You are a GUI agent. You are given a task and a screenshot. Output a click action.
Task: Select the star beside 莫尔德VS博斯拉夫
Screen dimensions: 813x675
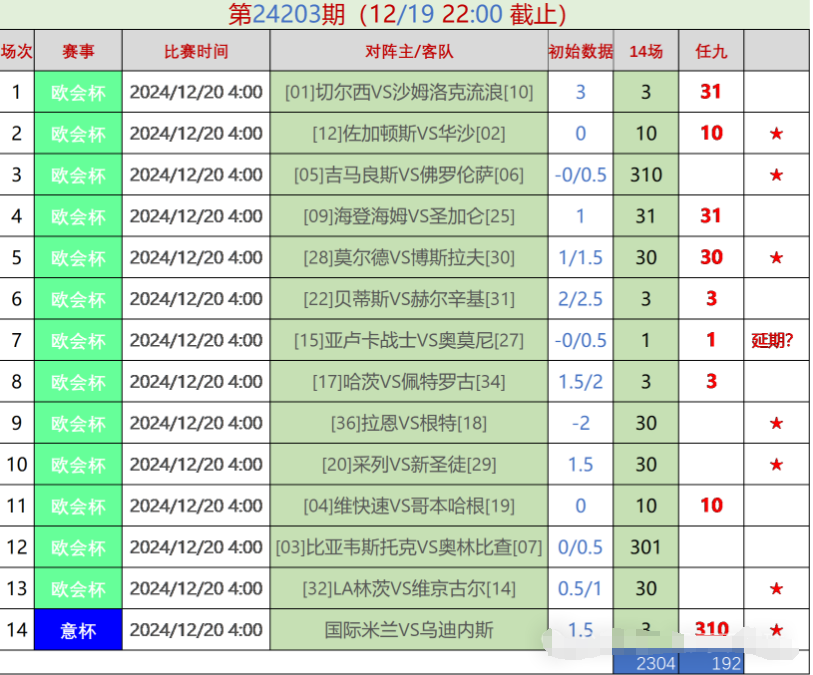[x=776, y=257]
